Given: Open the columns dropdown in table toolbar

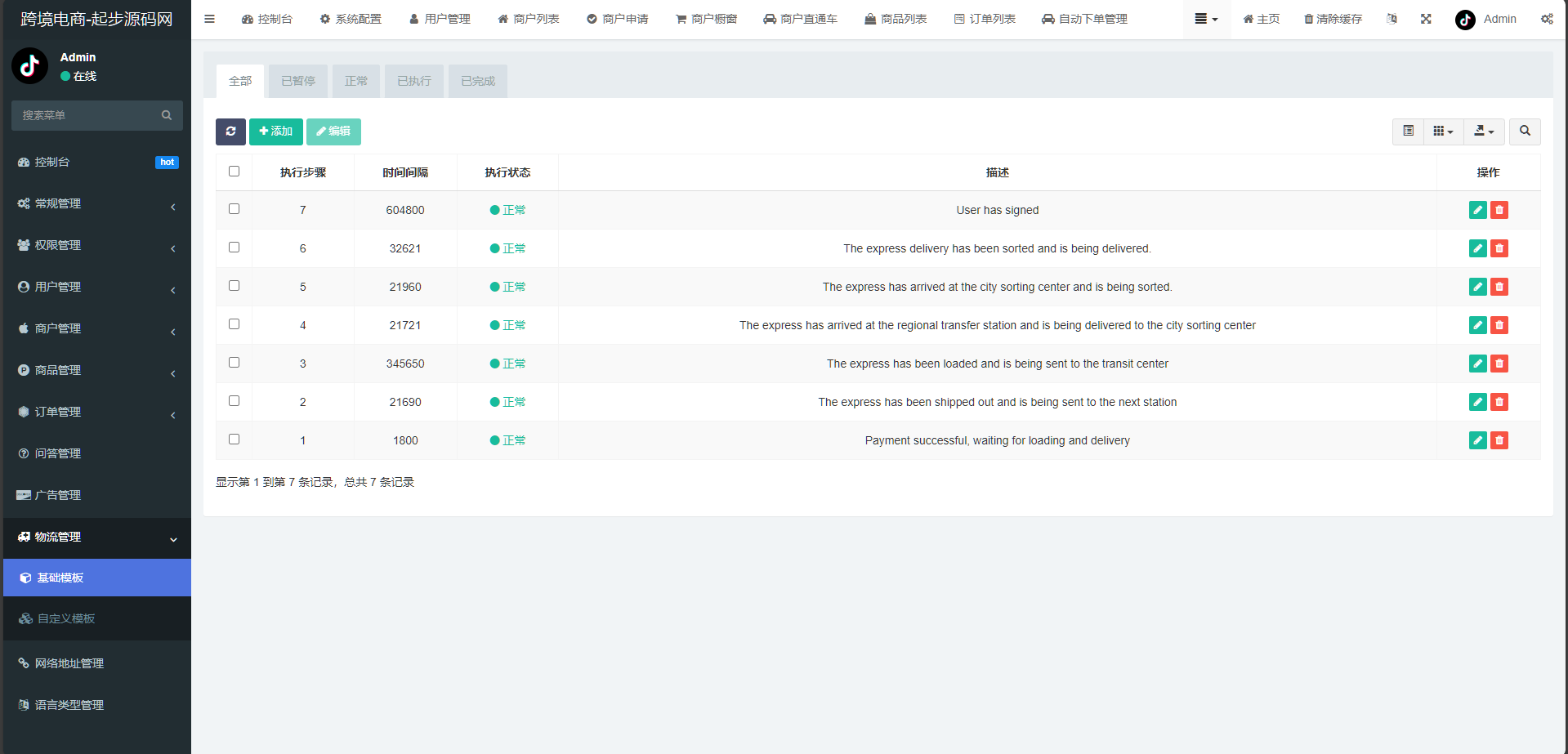Looking at the screenshot, I should pos(1443,132).
